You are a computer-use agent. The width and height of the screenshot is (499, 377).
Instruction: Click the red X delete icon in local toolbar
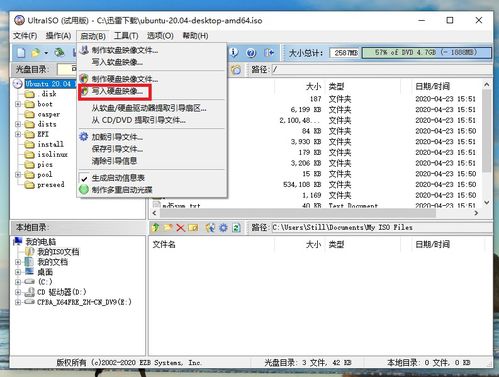coord(180,228)
